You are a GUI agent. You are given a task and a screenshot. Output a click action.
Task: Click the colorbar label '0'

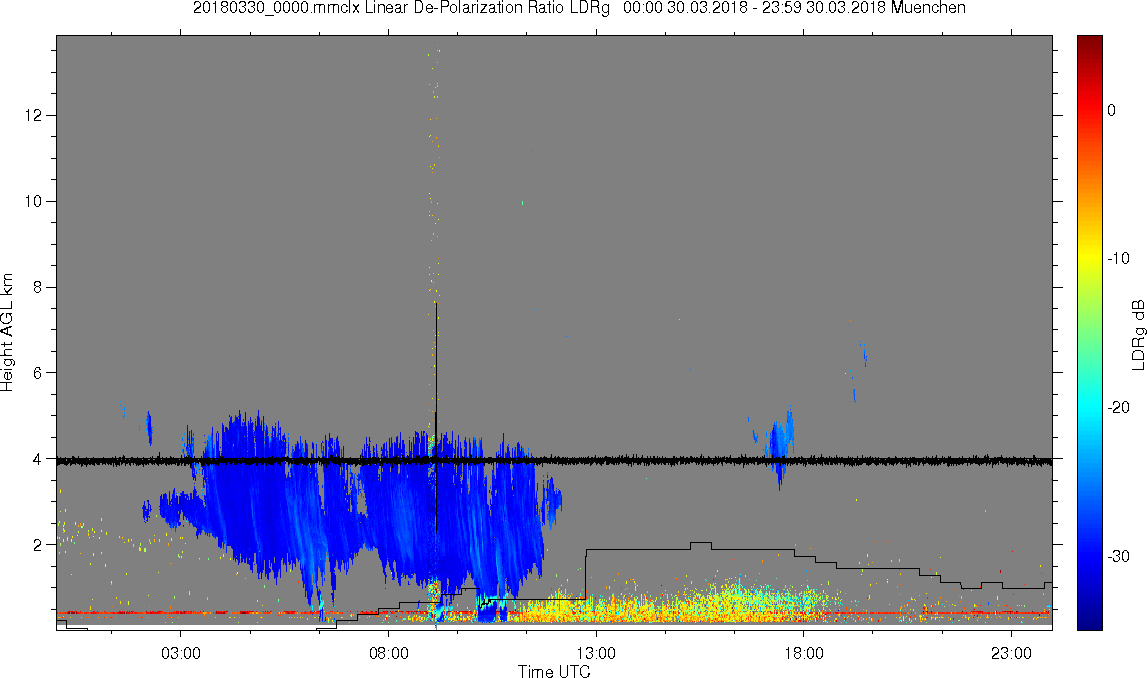1112,110
